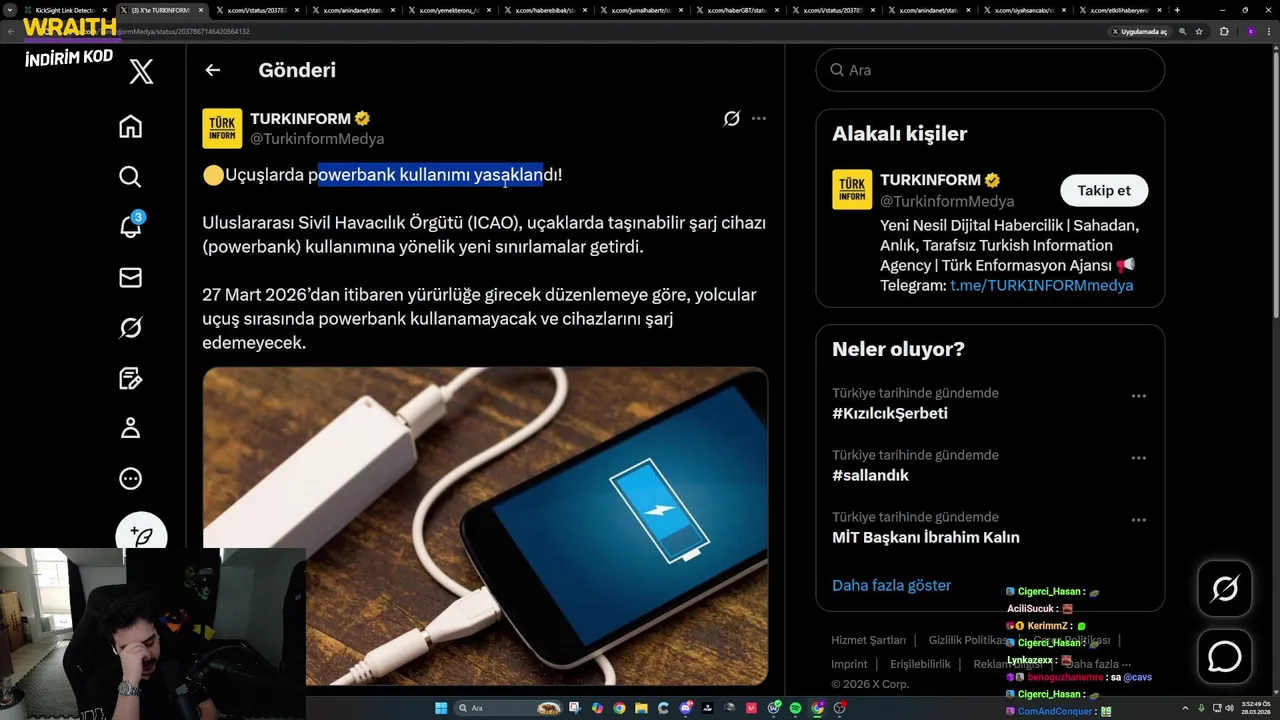Viewport: 1280px width, 720px height.
Task: Open Gizlilik Politikası footer link
Action: click(969, 640)
